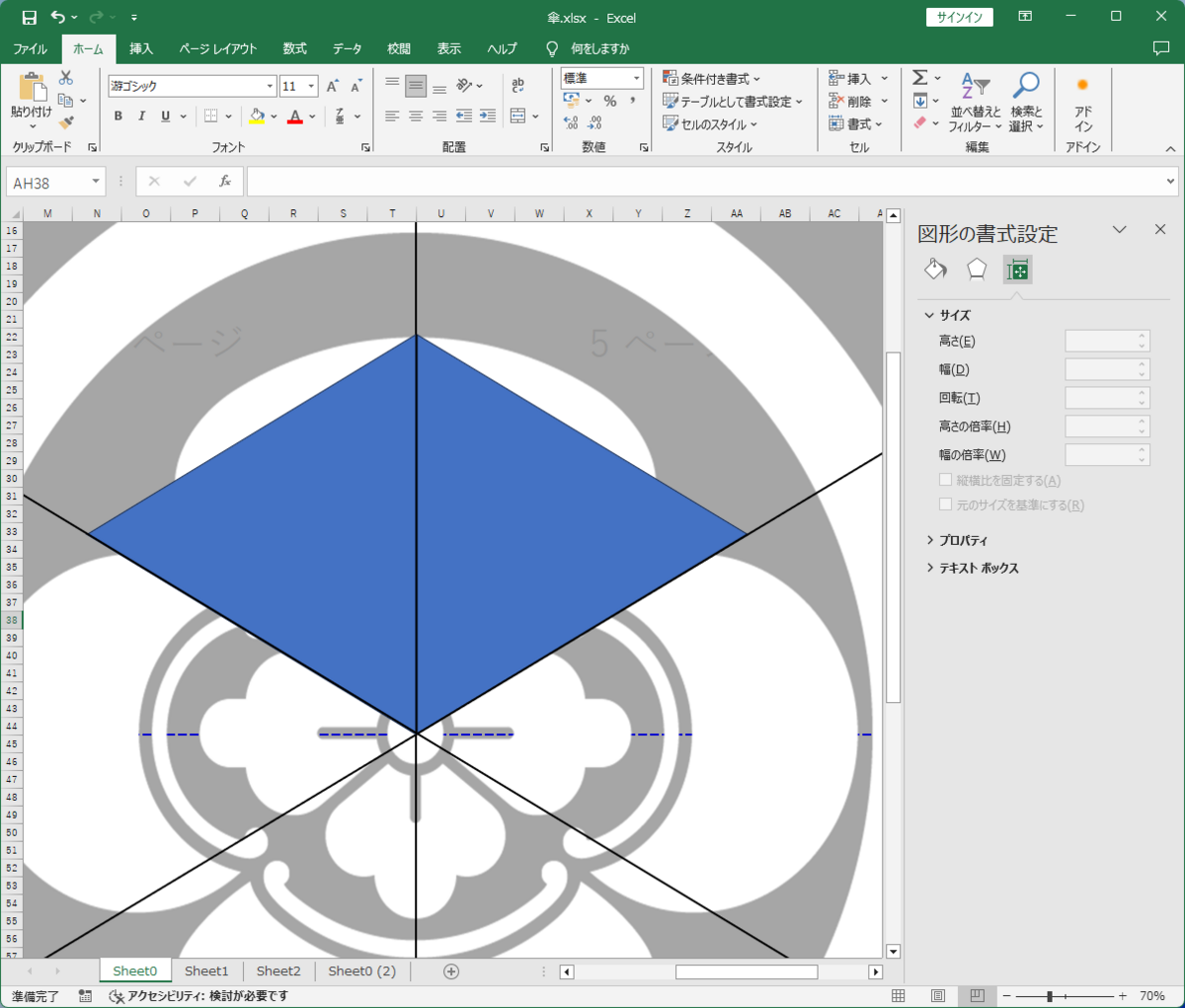Click the yellow fill color button
Viewport: 1185px width, 1008px height.
257,116
